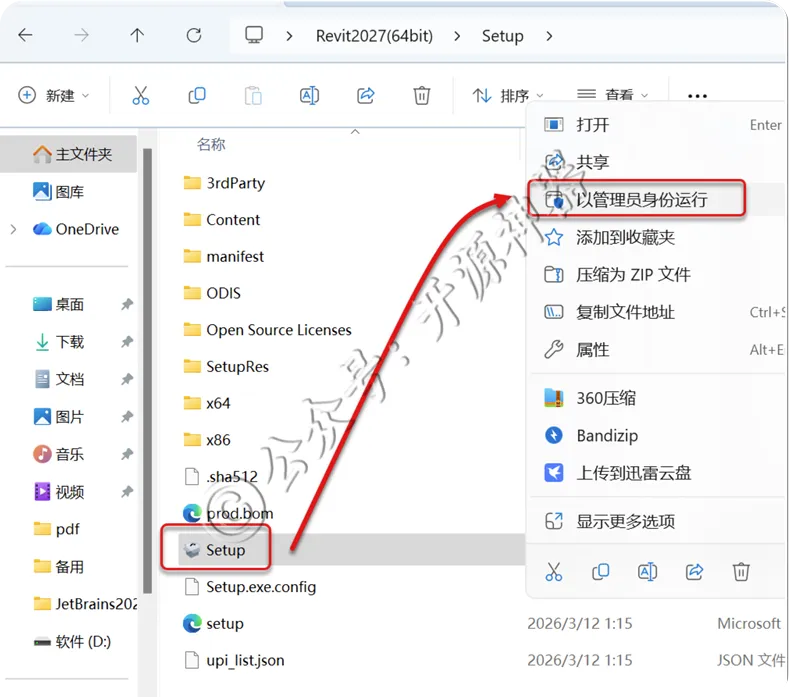The height and width of the screenshot is (697, 789).
Task: Click the Rename icon in the toolbar
Action: (309, 95)
